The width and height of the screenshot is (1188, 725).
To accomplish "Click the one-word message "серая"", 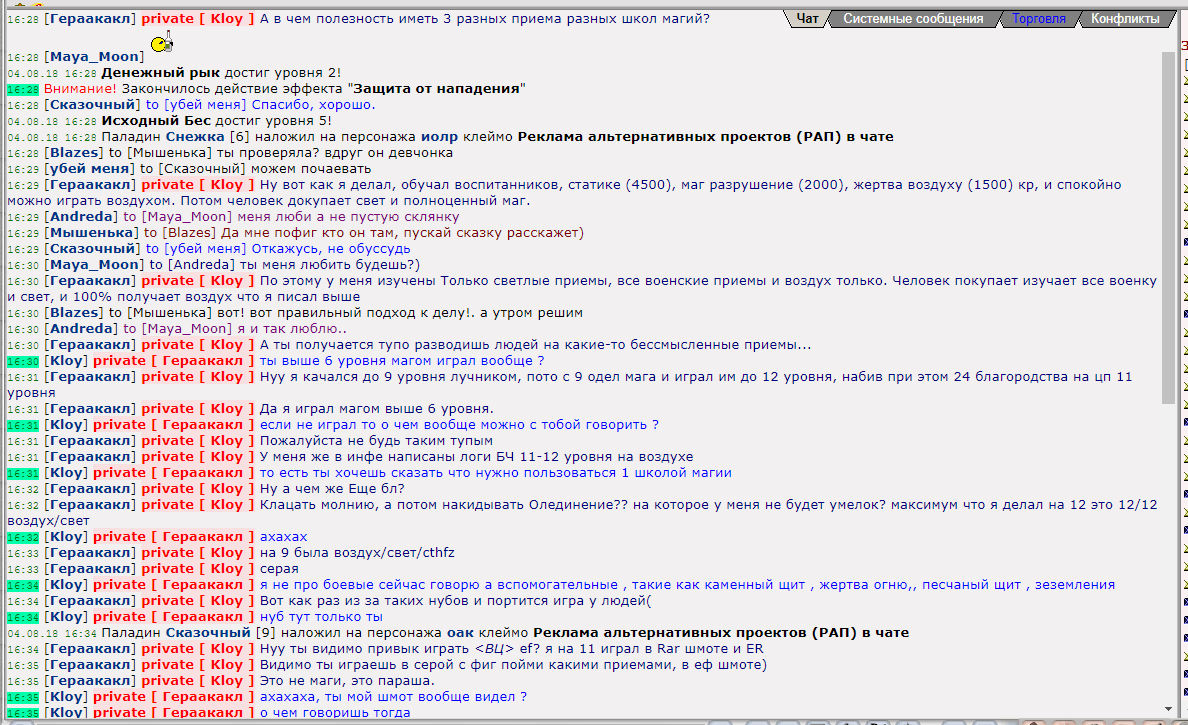I will point(279,569).
